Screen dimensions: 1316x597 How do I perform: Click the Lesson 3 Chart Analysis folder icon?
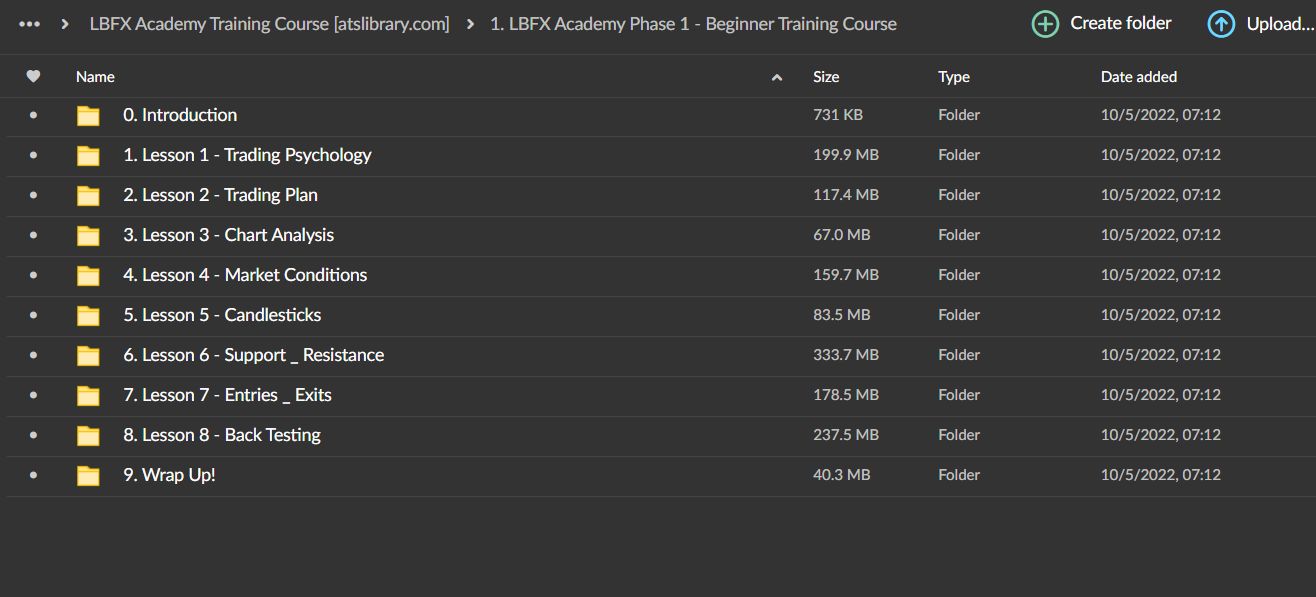tap(89, 236)
